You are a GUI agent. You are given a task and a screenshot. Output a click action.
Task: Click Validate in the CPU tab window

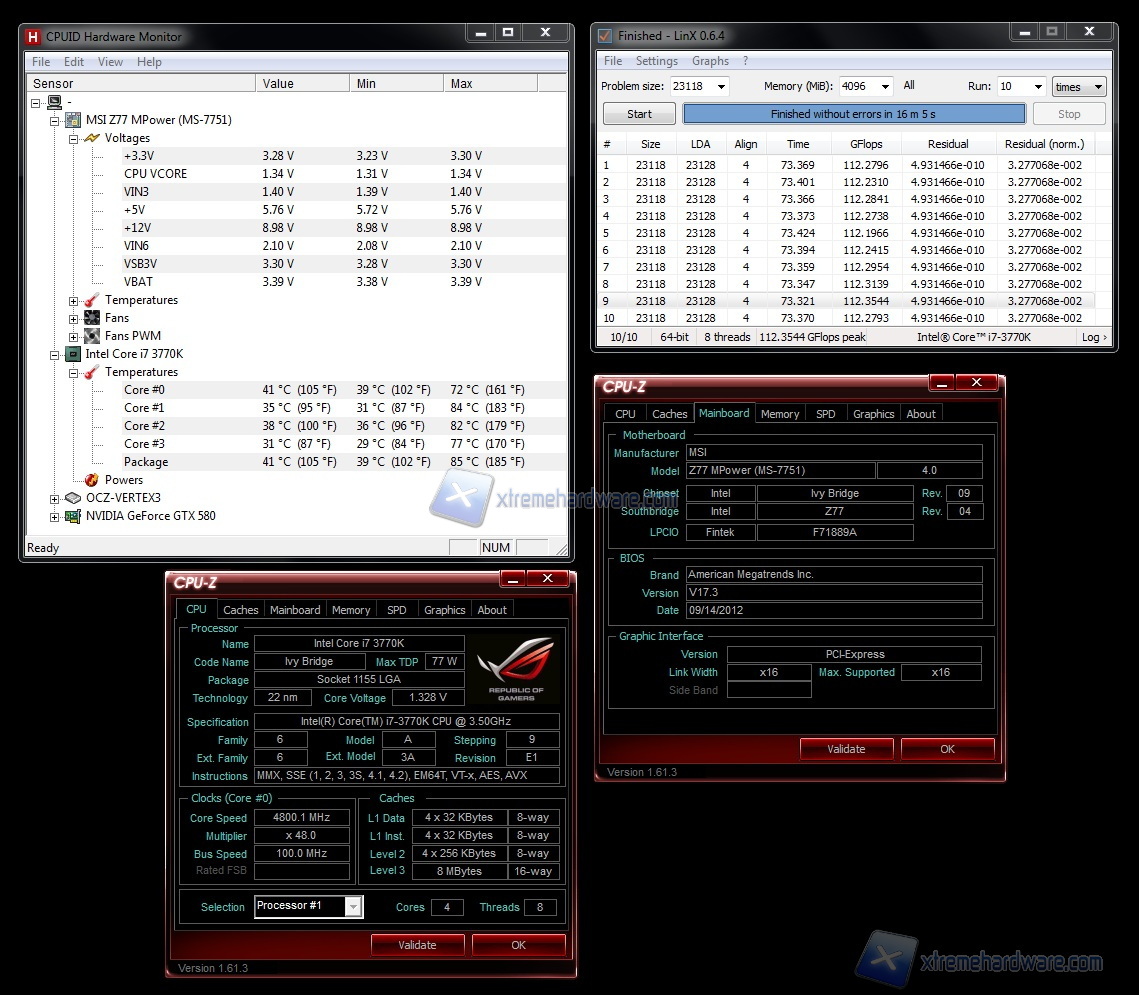(x=417, y=945)
